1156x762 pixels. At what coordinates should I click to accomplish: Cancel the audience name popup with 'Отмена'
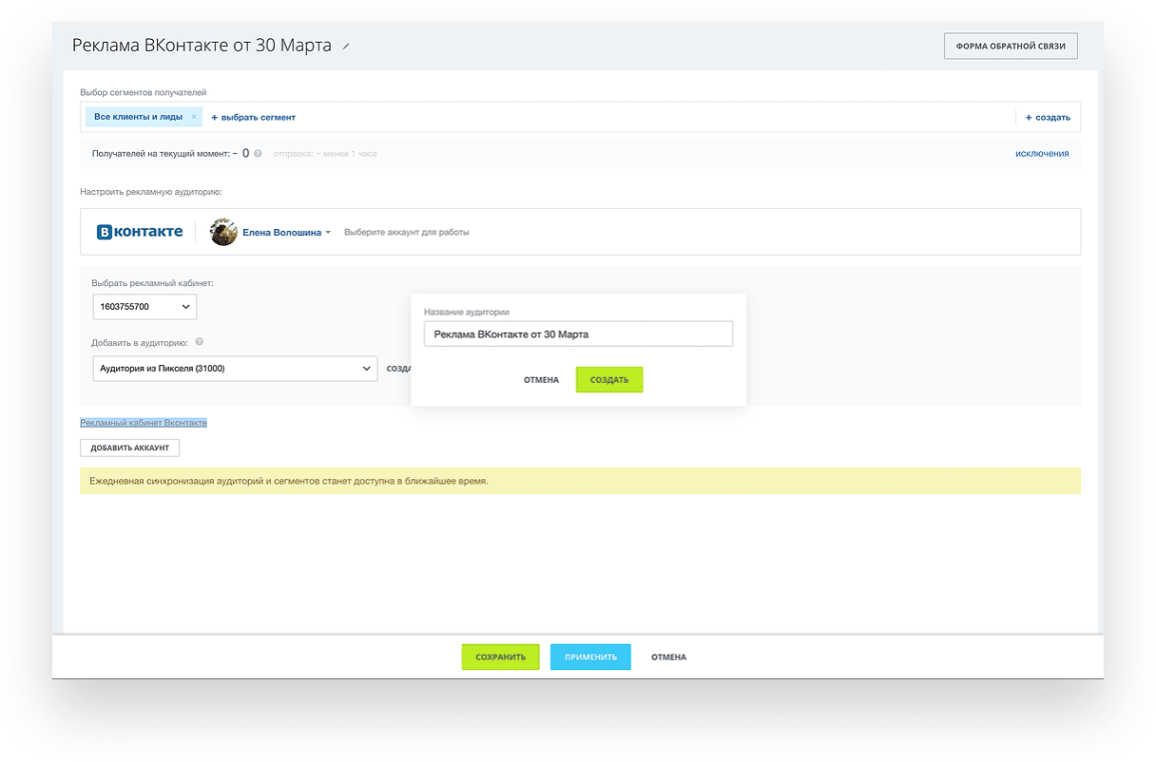(x=541, y=380)
